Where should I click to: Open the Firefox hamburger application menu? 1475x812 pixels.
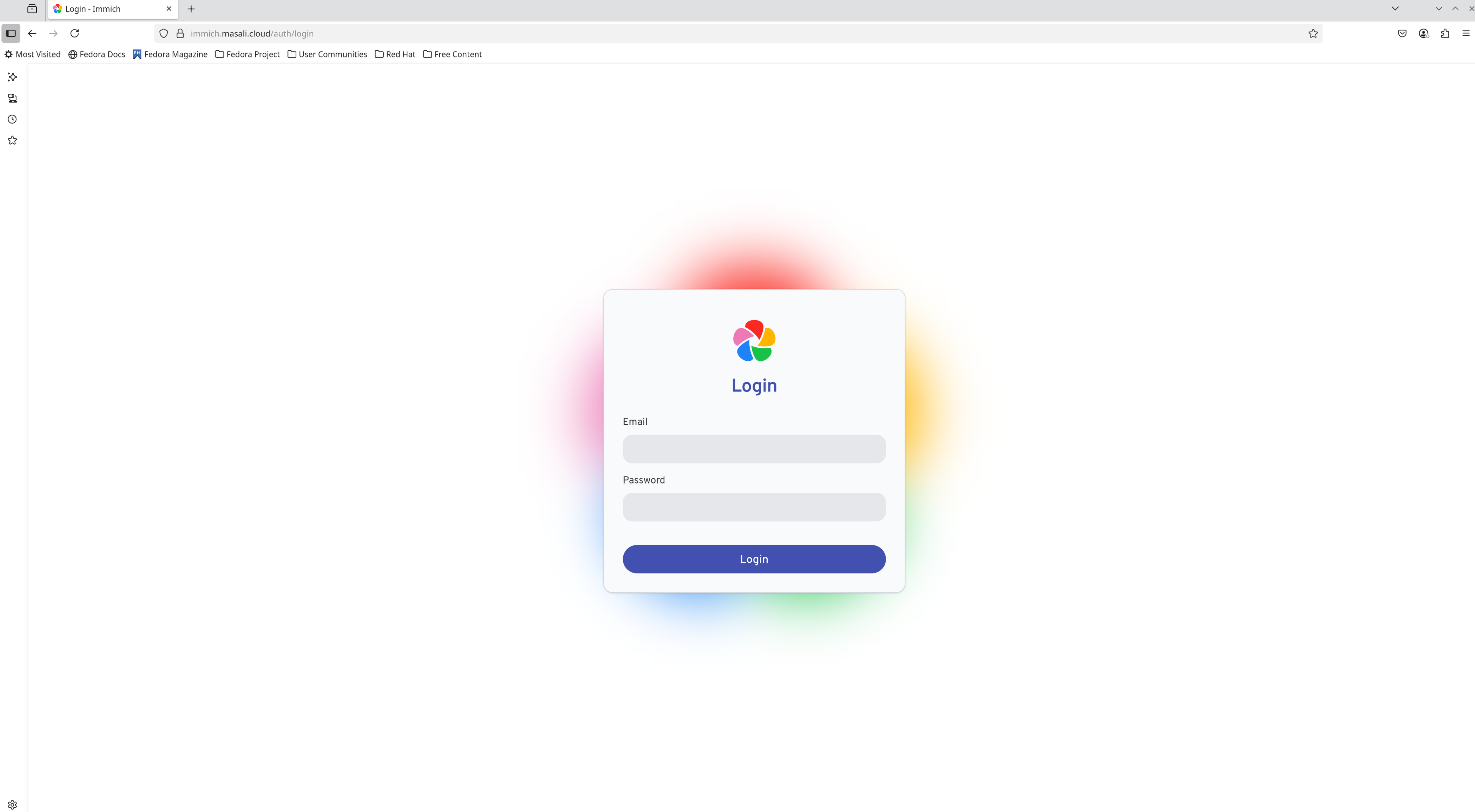pos(1465,33)
